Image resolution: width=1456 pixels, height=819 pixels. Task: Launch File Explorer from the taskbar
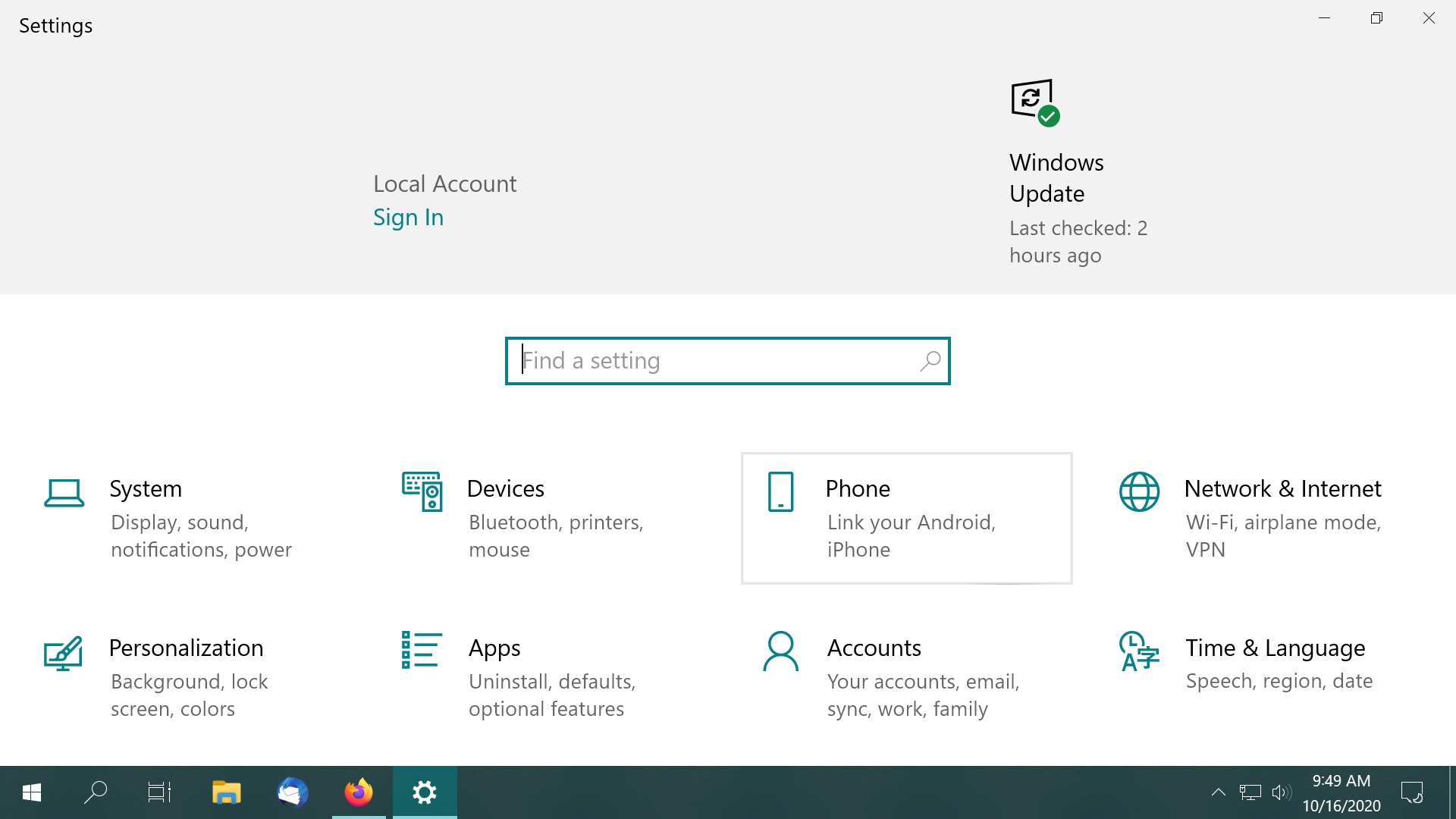(x=226, y=792)
